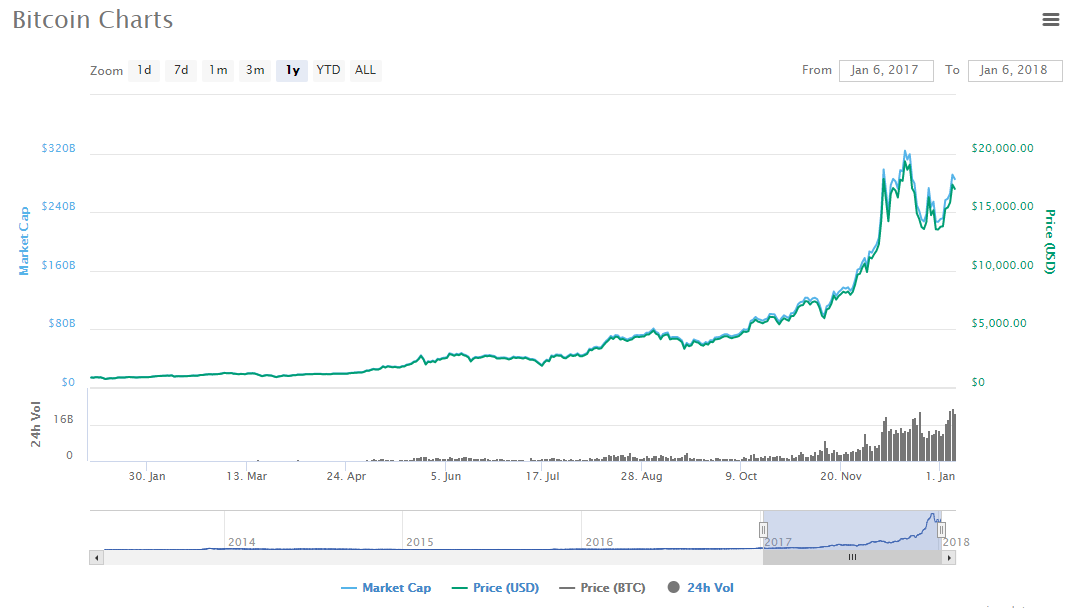Click the $5,000.00 price axis label
1067x608 pixels.
click(x=999, y=323)
